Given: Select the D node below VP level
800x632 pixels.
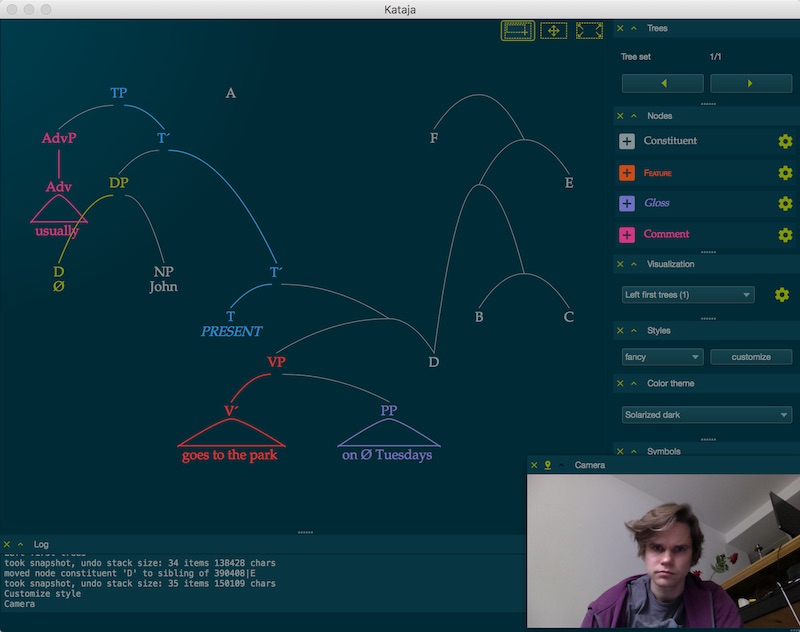Looking at the screenshot, I should click(434, 362).
